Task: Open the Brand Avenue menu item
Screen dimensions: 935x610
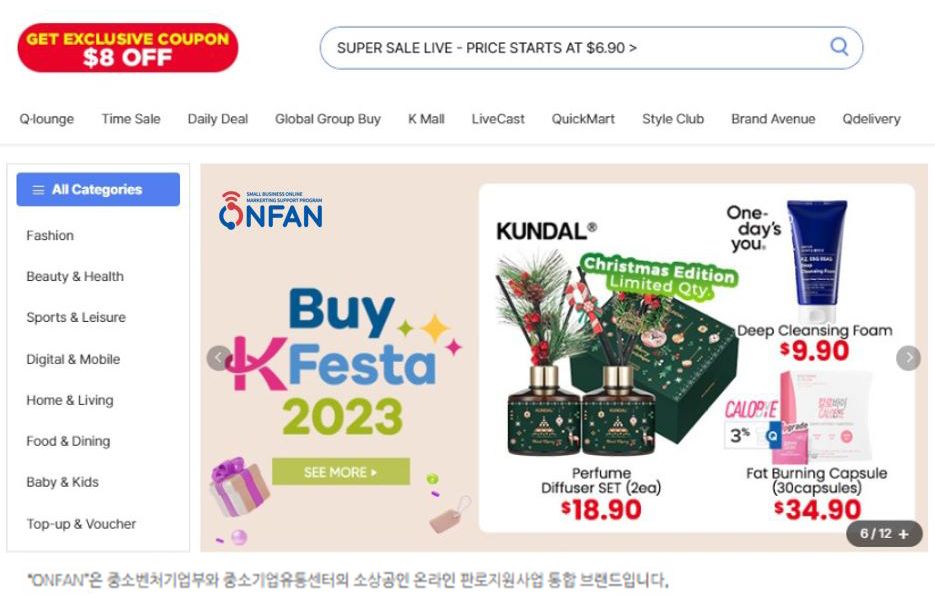Action: [772, 118]
